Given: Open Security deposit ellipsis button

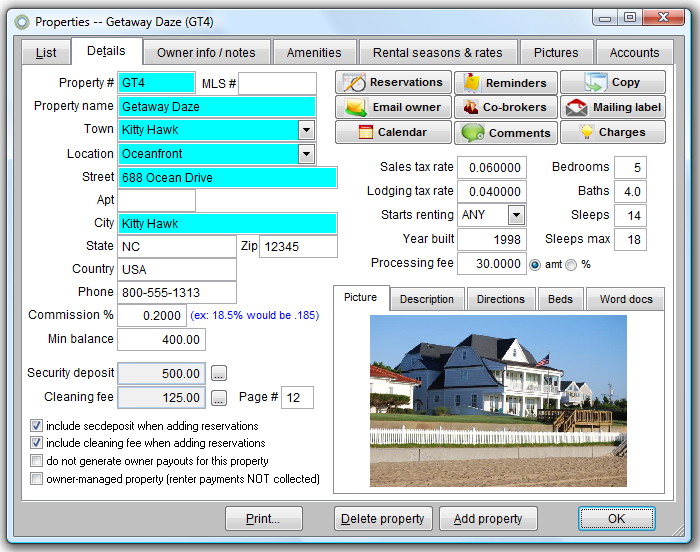Looking at the screenshot, I should (219, 373).
